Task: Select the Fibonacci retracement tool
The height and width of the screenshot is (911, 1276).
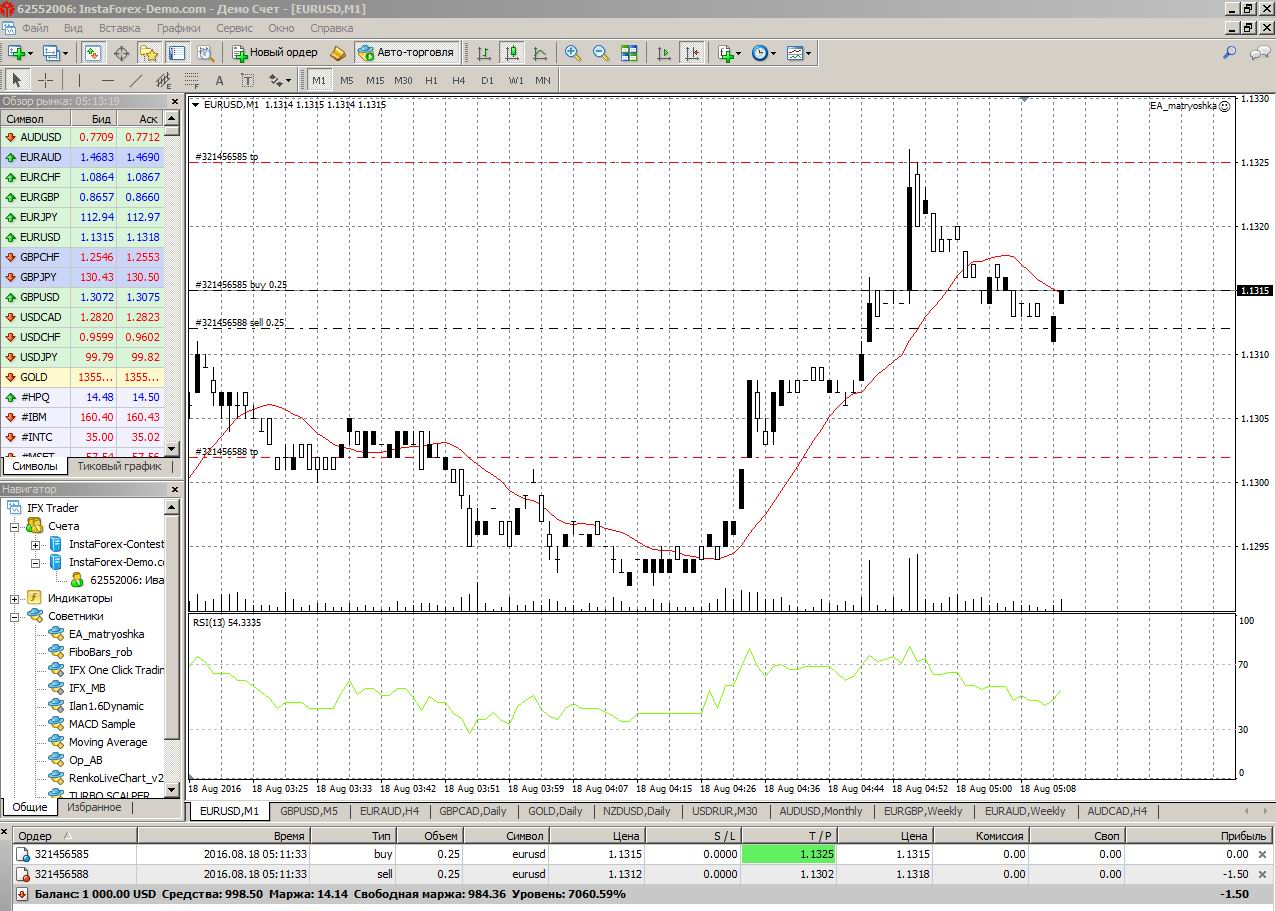Action: tap(192, 80)
